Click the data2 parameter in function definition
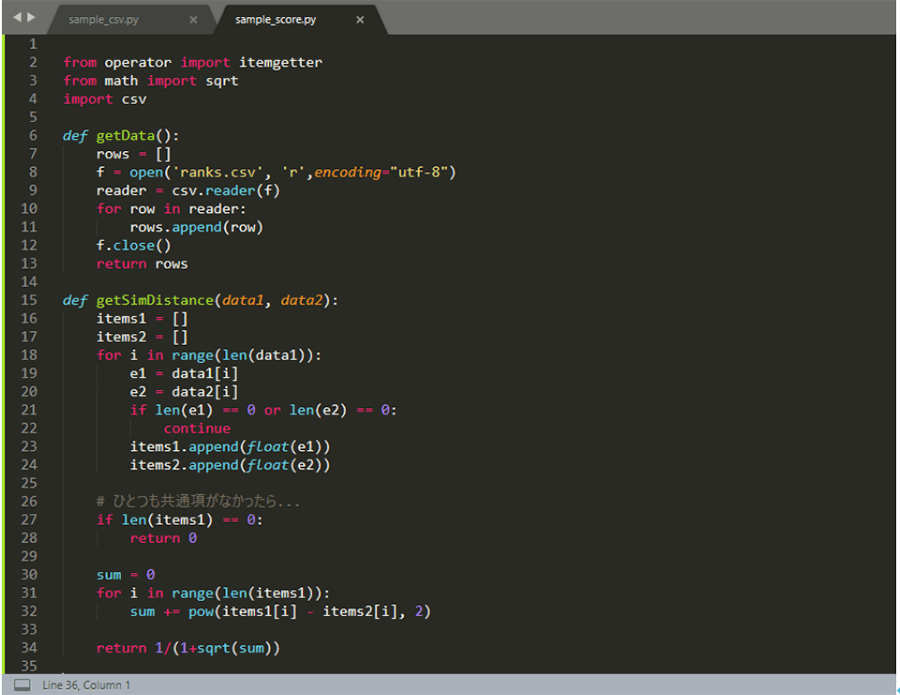900x695 pixels. (x=301, y=301)
